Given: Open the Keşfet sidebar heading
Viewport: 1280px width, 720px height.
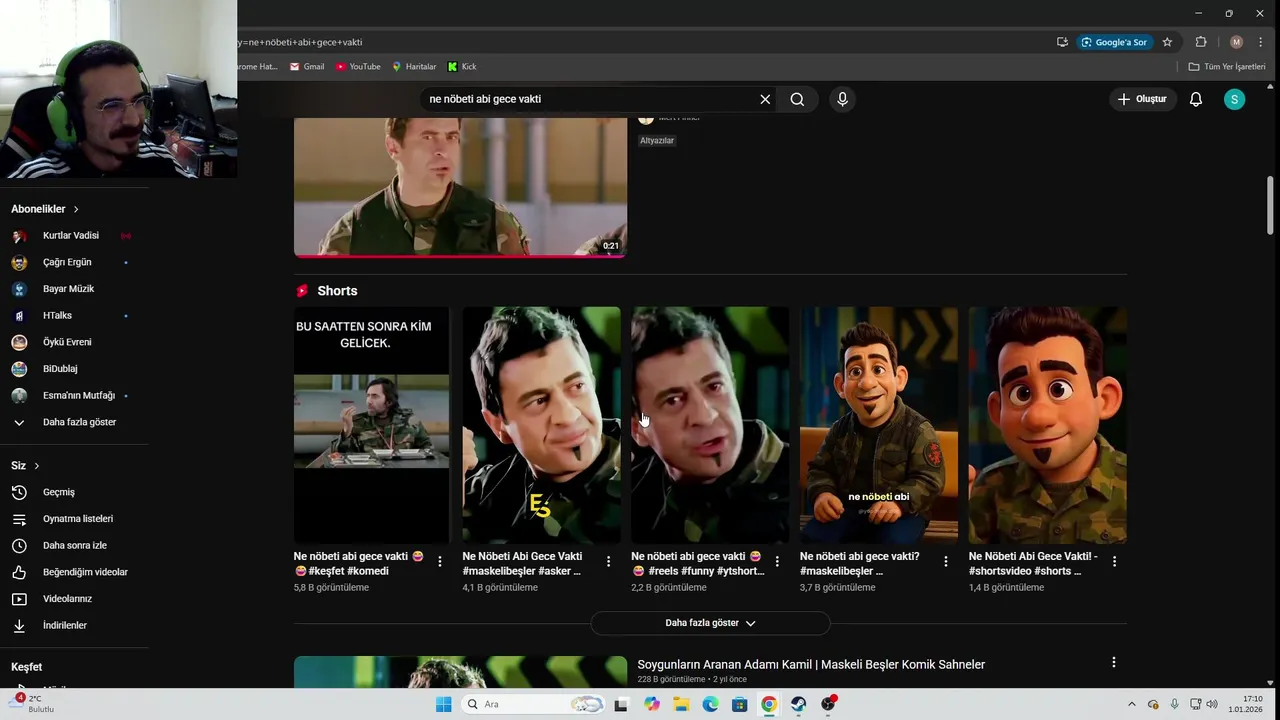Looking at the screenshot, I should click(x=27, y=667).
